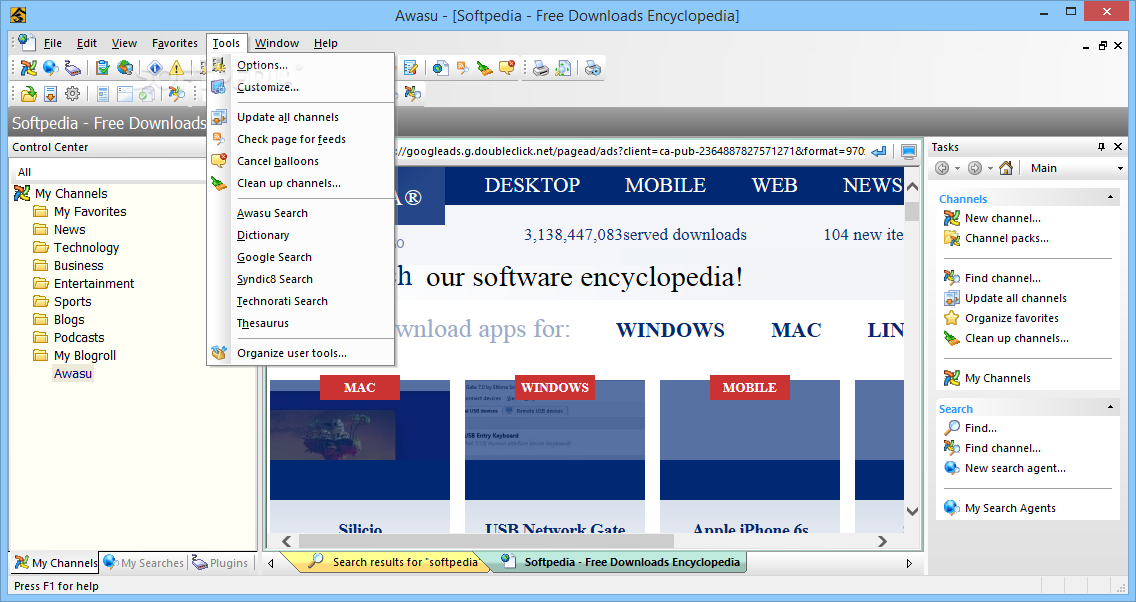This screenshot has height=602, width=1136.
Task: Click the cancel balloons toolbar icon
Action: (x=506, y=68)
